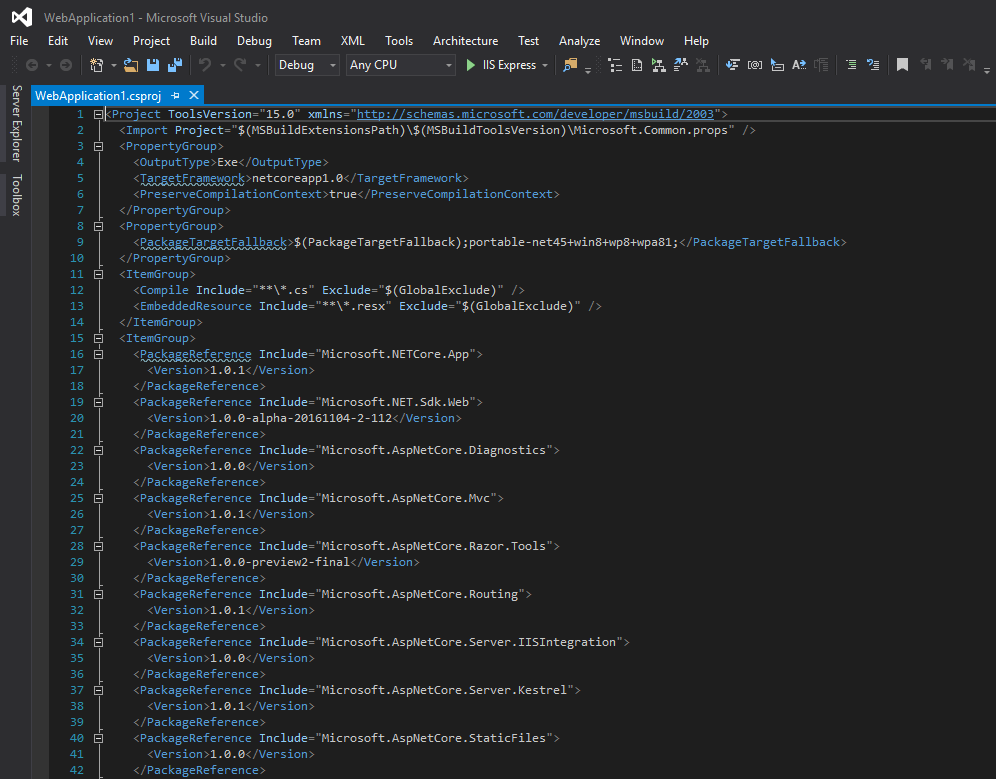This screenshot has width=996, height=779.
Task: Click the [@] bracket toolbar icon
Action: click(x=755, y=65)
